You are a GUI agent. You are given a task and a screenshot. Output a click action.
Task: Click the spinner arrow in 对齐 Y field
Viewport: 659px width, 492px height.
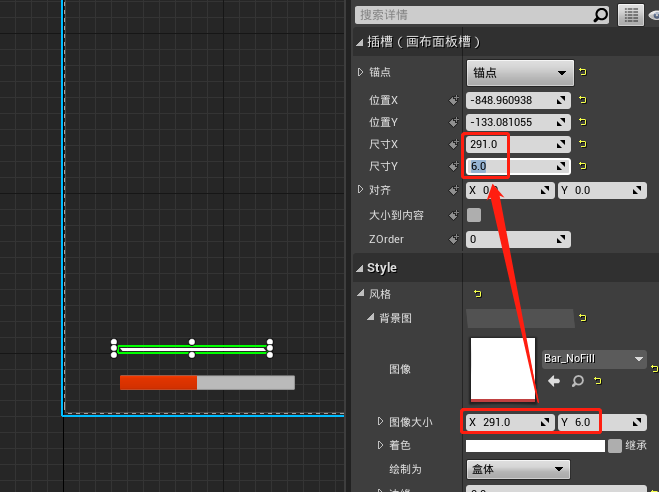pos(637,190)
